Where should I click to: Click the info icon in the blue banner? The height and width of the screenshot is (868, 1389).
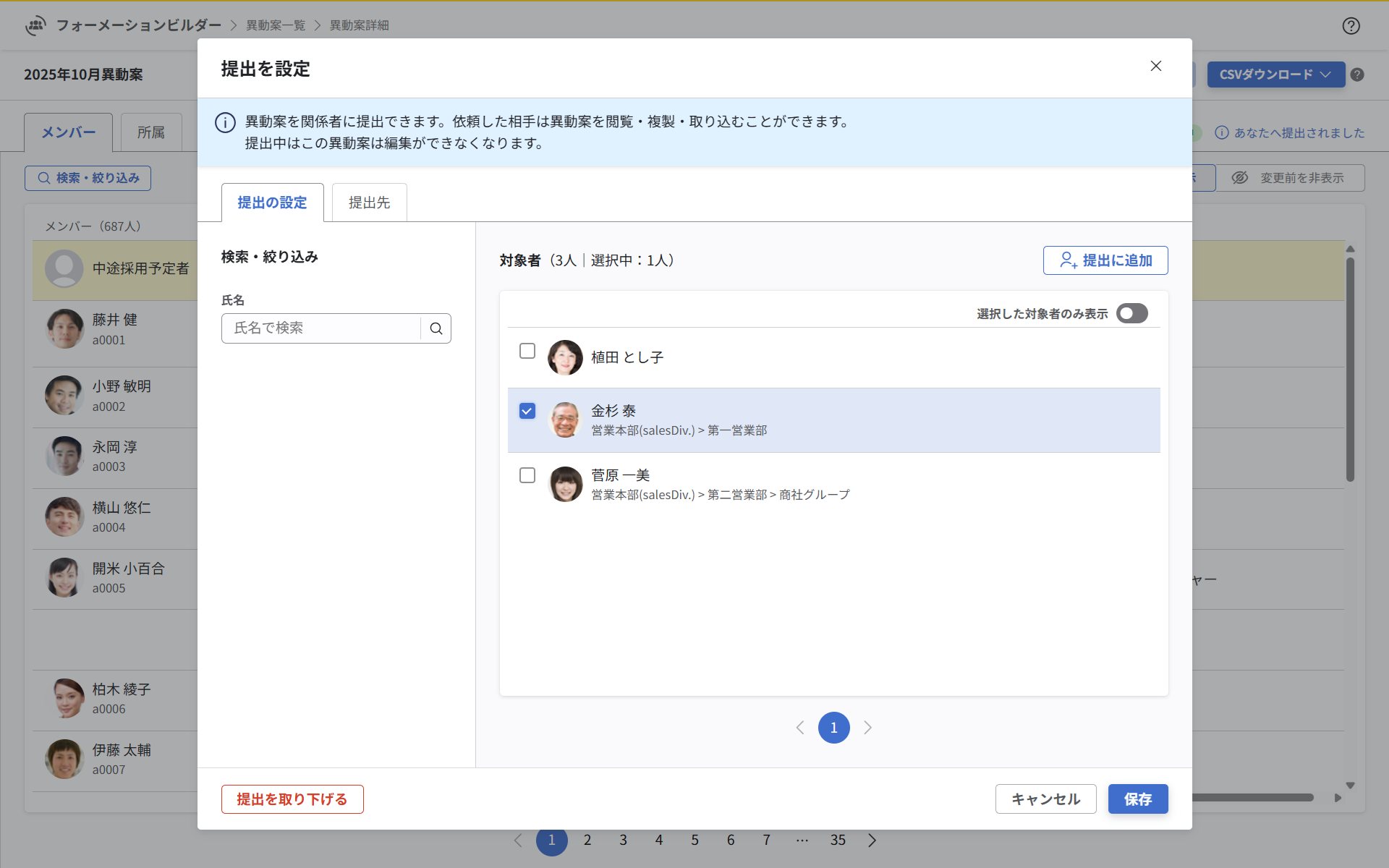(x=225, y=123)
